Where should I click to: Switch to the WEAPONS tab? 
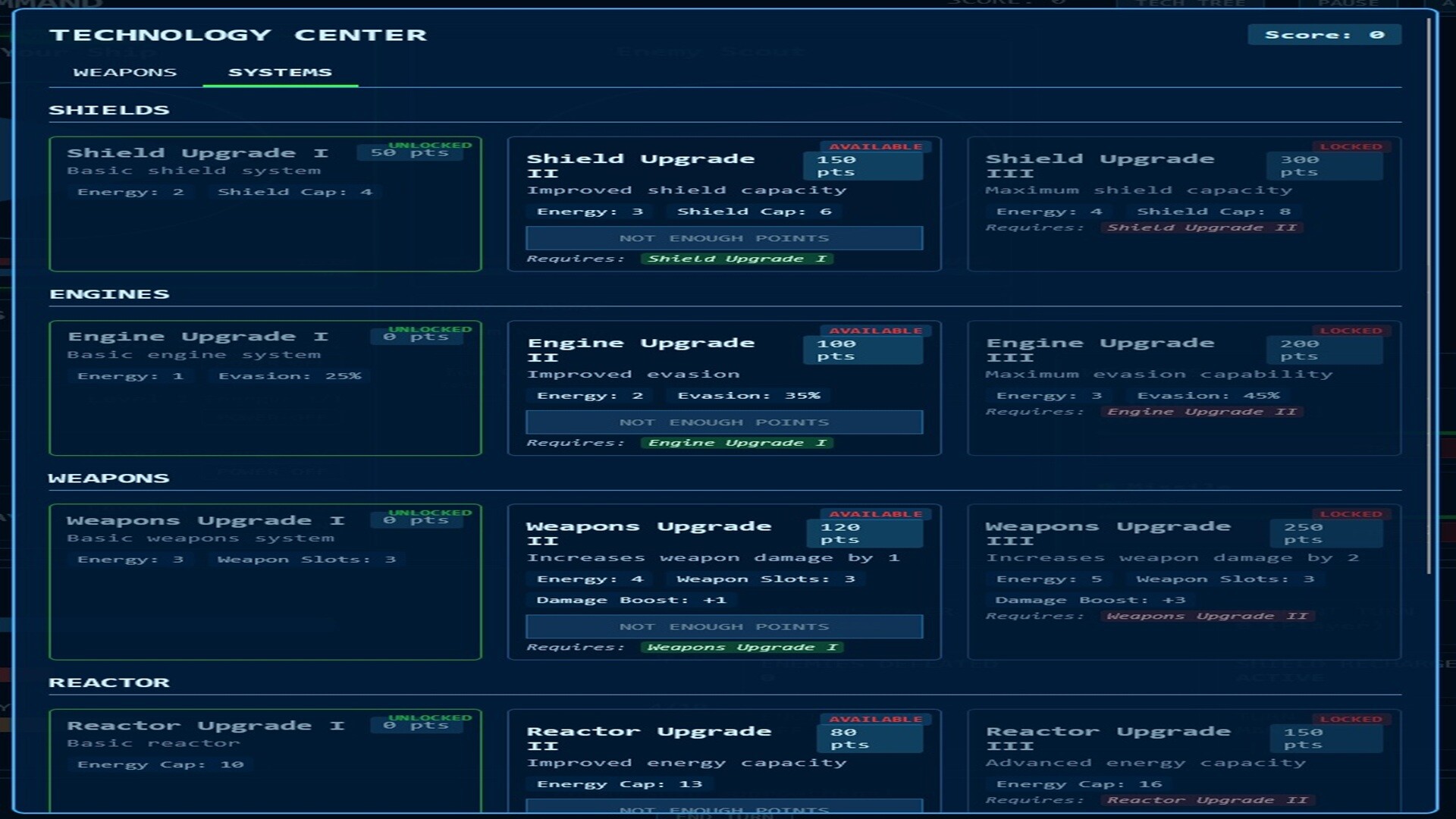point(124,71)
